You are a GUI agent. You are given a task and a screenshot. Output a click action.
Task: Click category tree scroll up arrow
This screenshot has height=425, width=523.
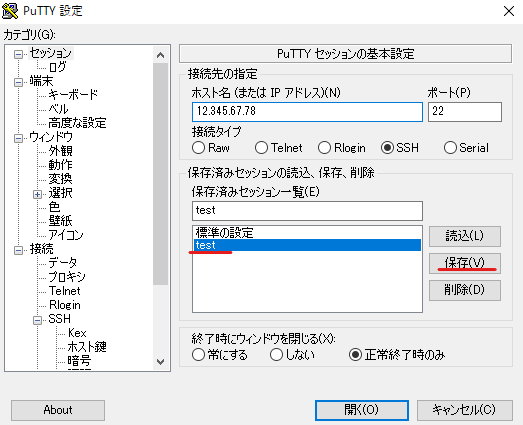pos(160,55)
